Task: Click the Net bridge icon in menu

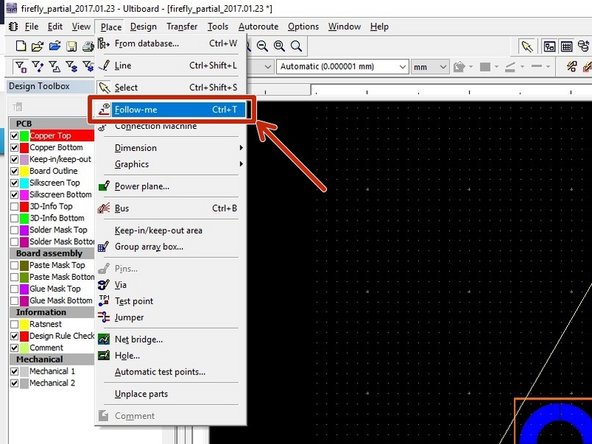Action: click(103, 339)
